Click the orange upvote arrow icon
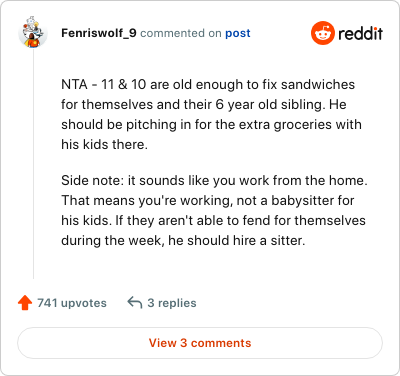 click(25, 303)
